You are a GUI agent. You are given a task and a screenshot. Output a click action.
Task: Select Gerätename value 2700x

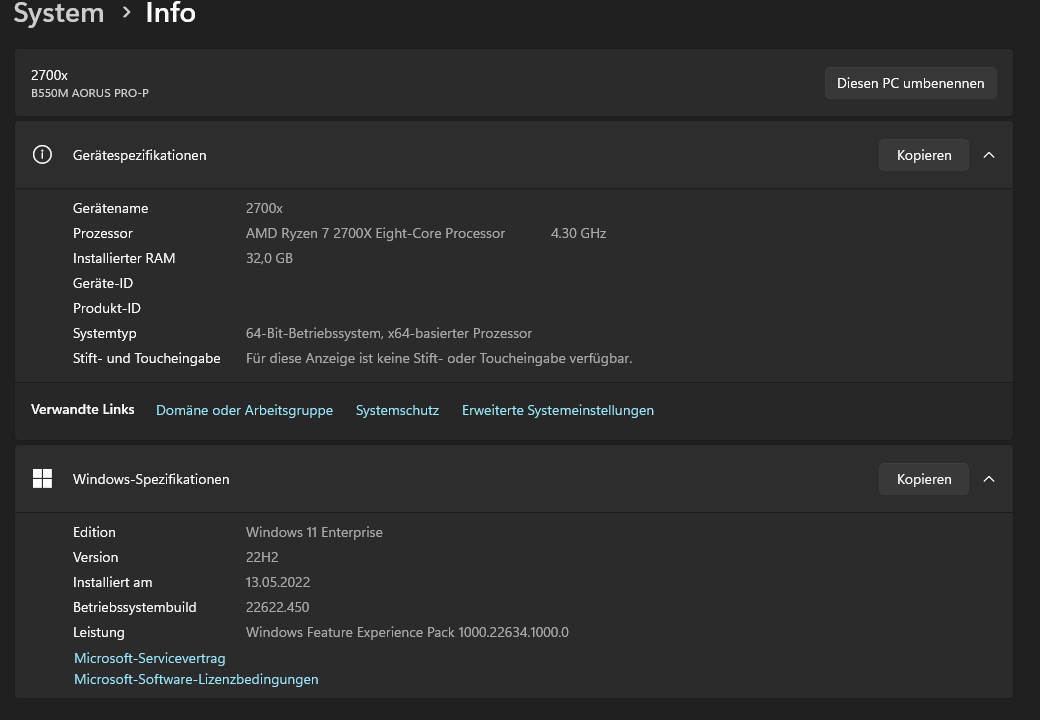pos(264,208)
